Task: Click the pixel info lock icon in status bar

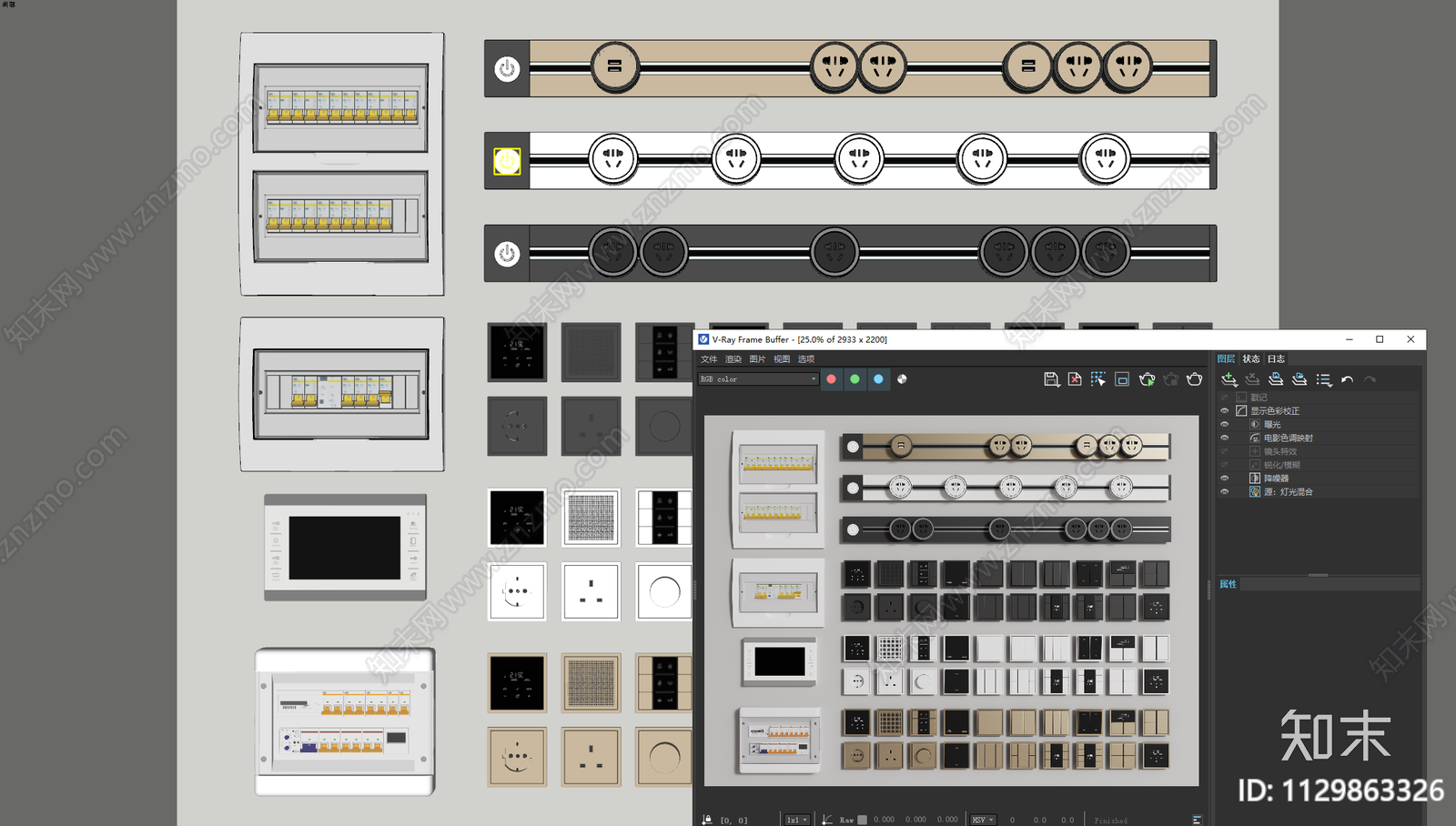Action: pos(707,820)
